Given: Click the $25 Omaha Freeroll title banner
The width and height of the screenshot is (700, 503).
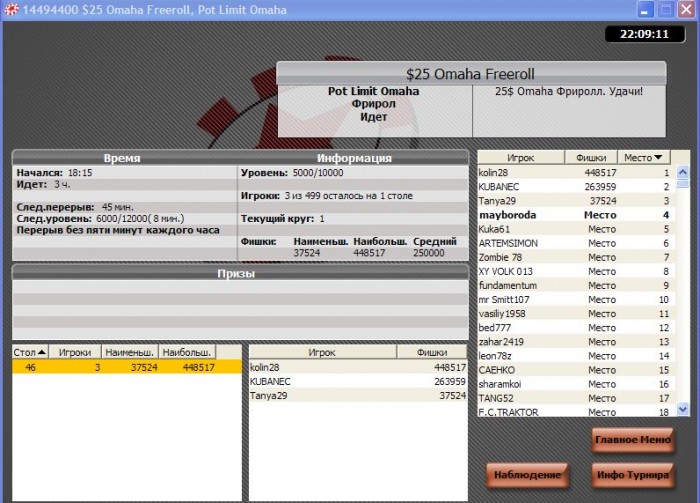Looking at the screenshot, I should click(471, 74).
